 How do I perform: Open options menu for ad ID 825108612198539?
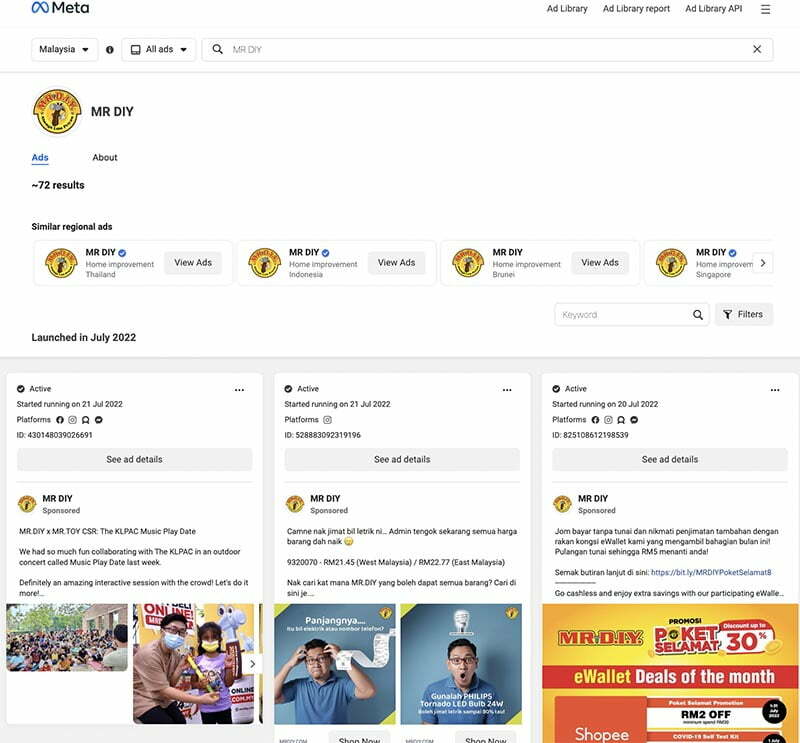click(x=775, y=390)
